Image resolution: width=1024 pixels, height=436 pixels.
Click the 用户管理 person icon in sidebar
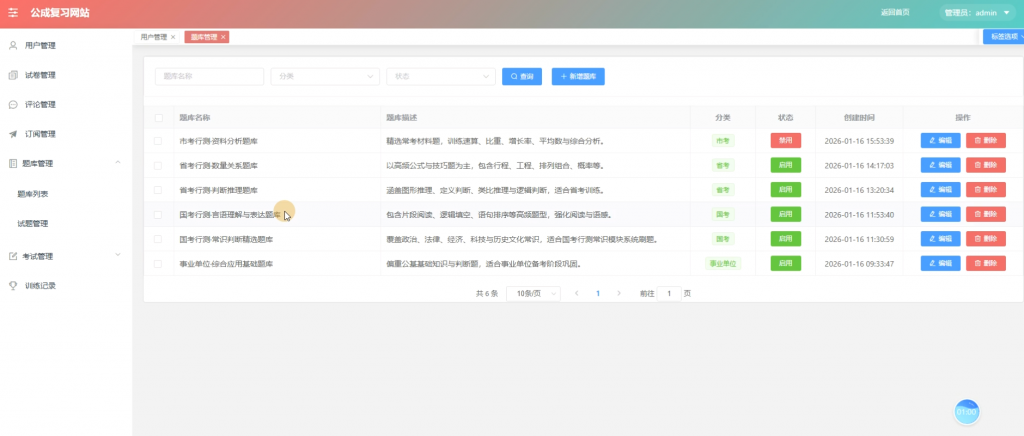pyautogui.click(x=12, y=46)
